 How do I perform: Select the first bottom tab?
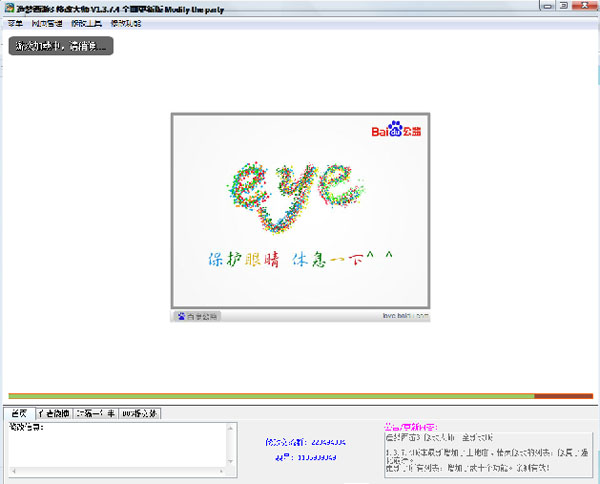[19, 413]
